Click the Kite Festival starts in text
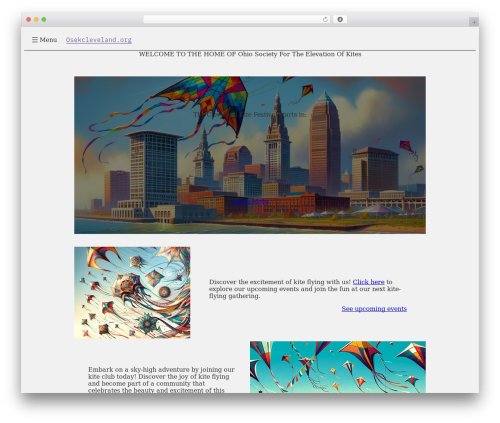500x423 pixels. point(250,114)
